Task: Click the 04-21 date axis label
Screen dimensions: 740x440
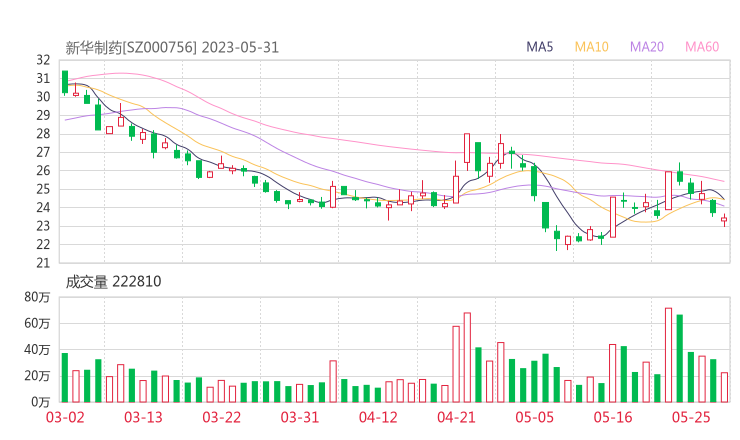Action: tap(456, 417)
